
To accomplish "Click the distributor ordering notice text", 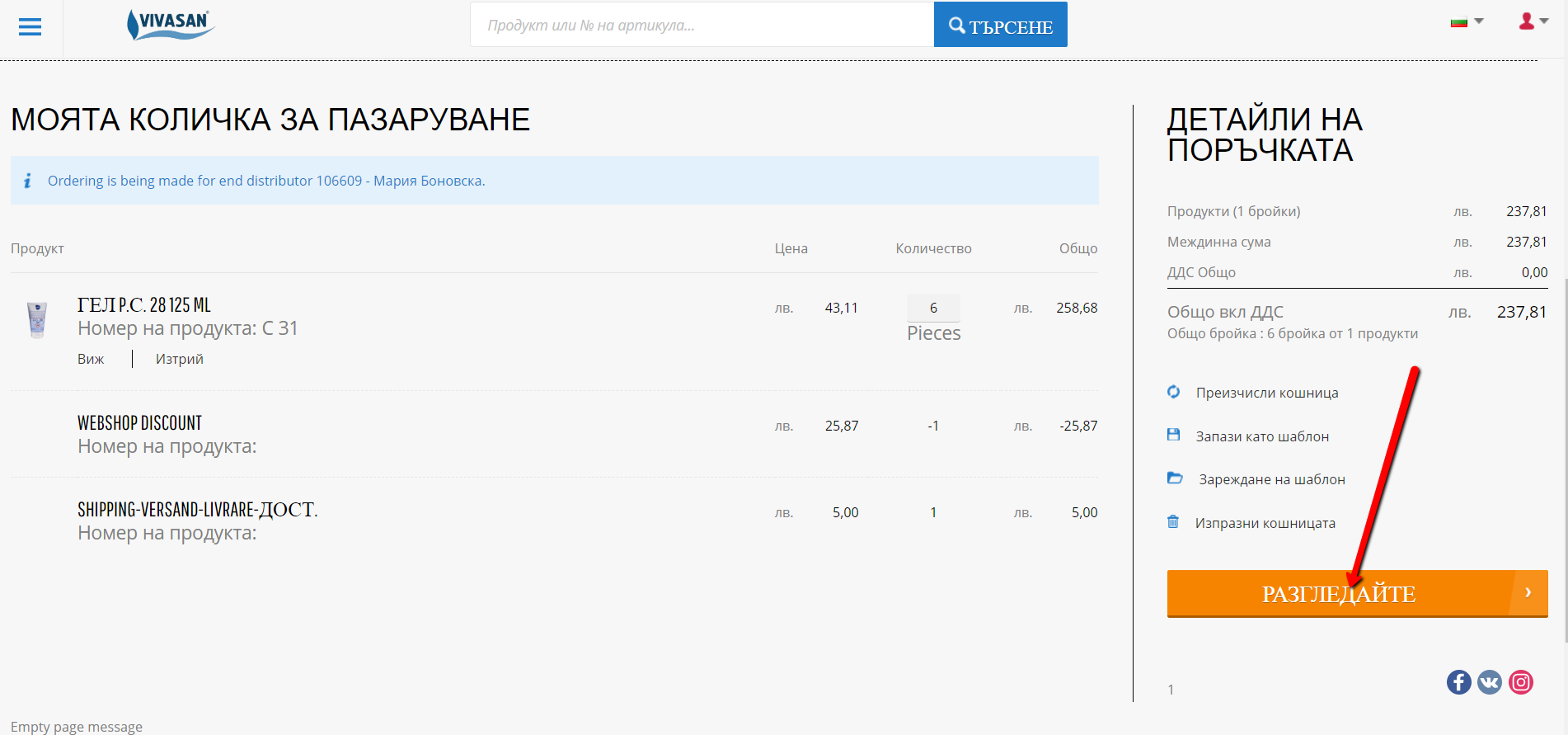I will [266, 181].
